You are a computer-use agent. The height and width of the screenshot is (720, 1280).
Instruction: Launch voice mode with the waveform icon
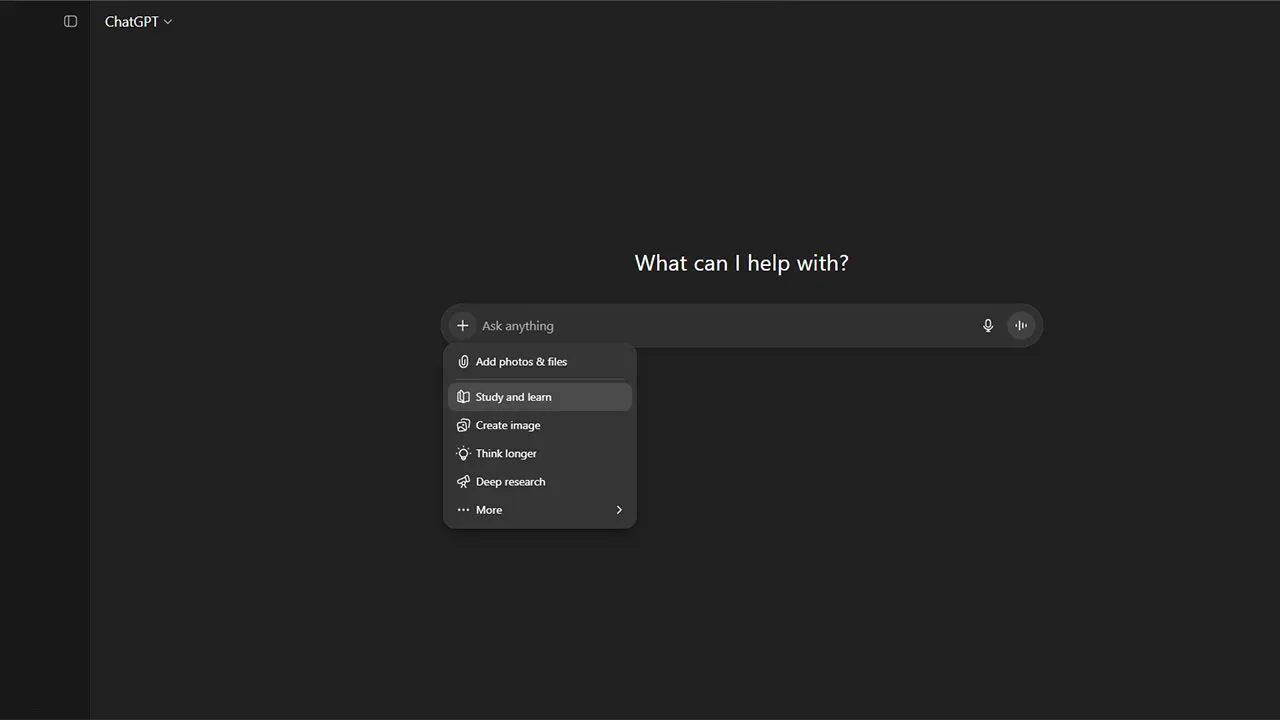(1021, 326)
